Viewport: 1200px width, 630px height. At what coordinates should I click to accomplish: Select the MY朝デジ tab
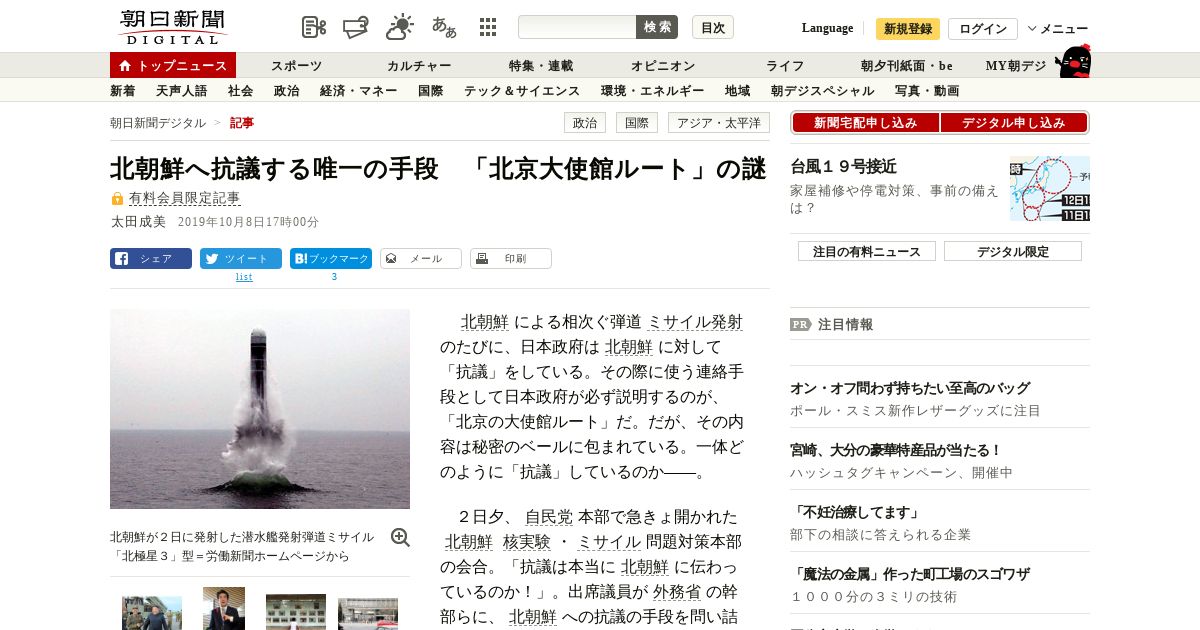[1016, 66]
